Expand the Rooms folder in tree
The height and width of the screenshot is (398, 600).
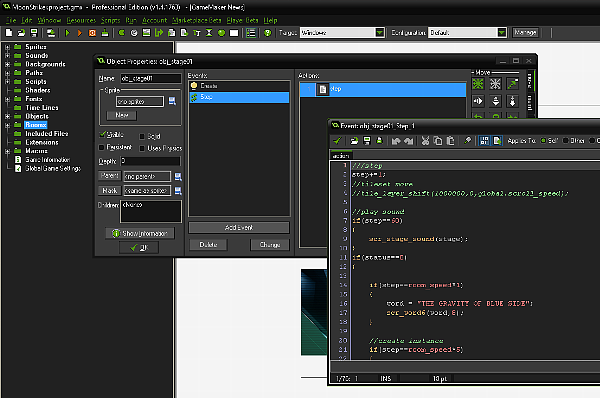7,125
